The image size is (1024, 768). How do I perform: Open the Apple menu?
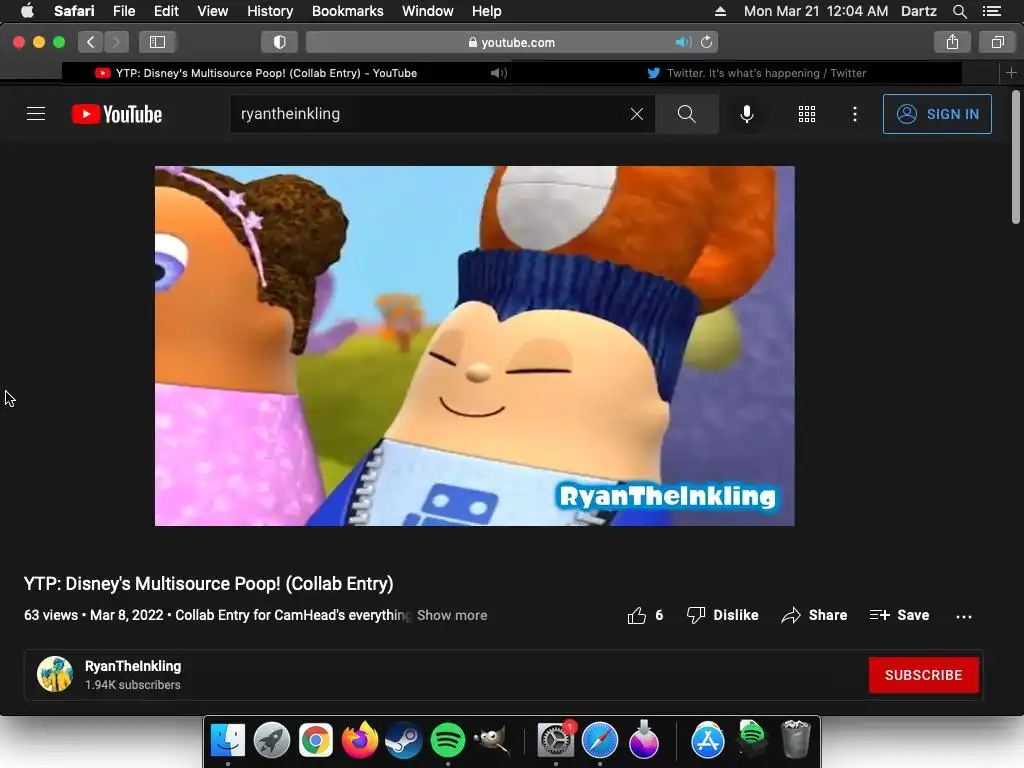click(x=27, y=11)
